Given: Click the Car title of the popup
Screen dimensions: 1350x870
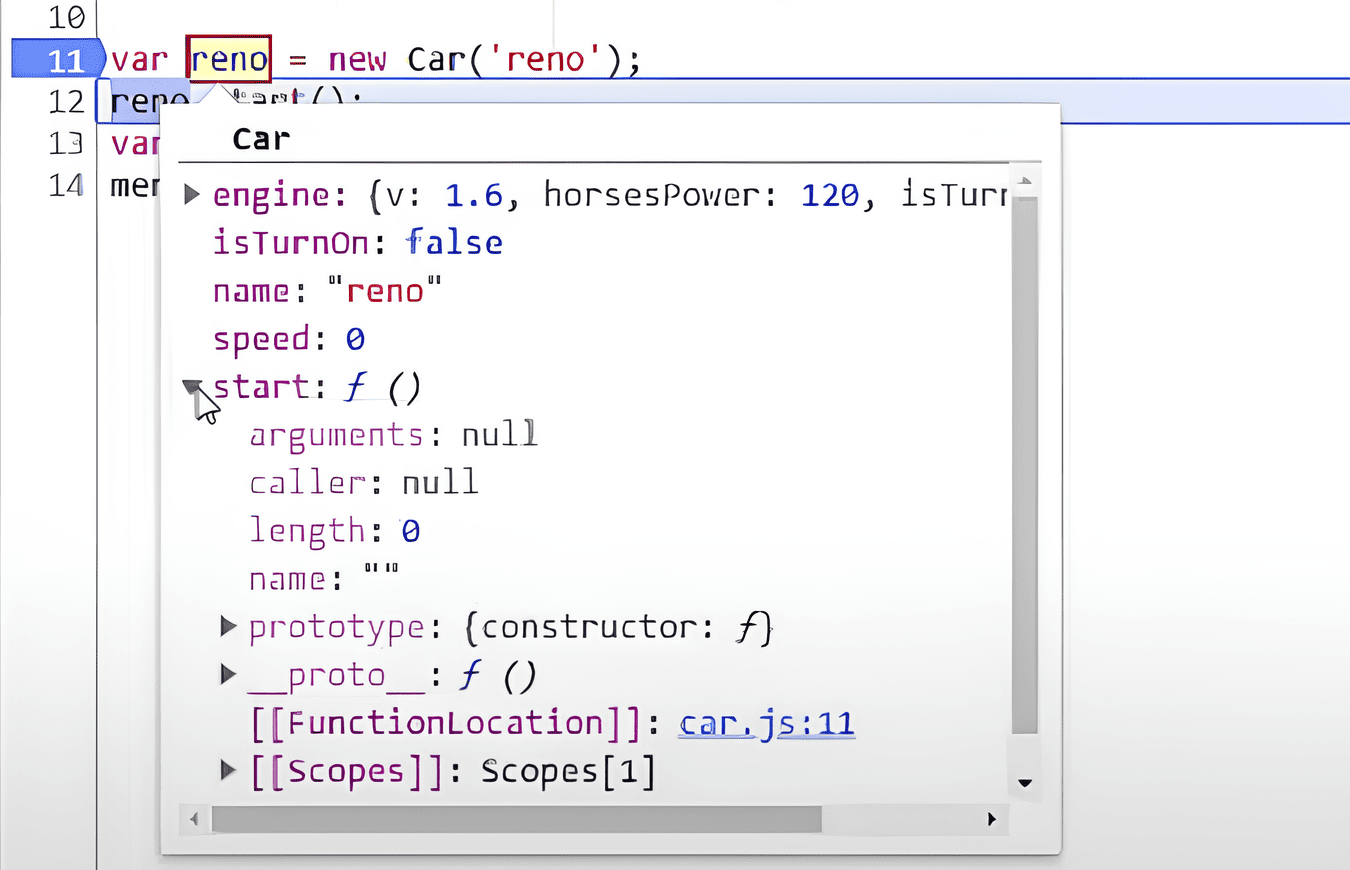Looking at the screenshot, I should 261,139.
